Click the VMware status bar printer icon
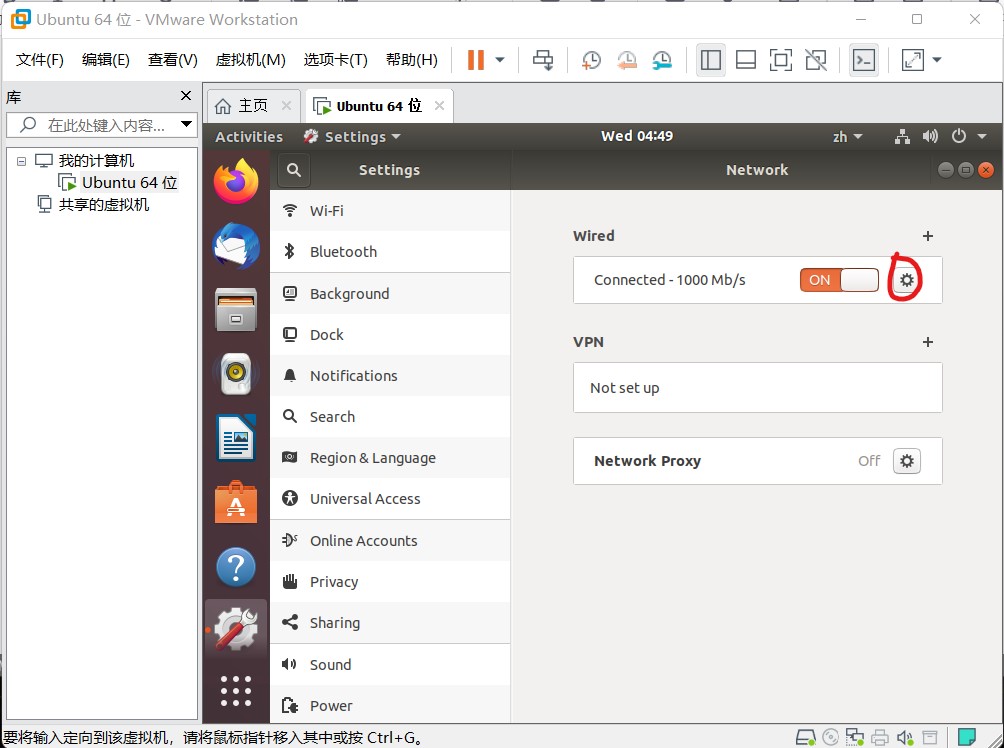The height and width of the screenshot is (748, 1004). 880,738
